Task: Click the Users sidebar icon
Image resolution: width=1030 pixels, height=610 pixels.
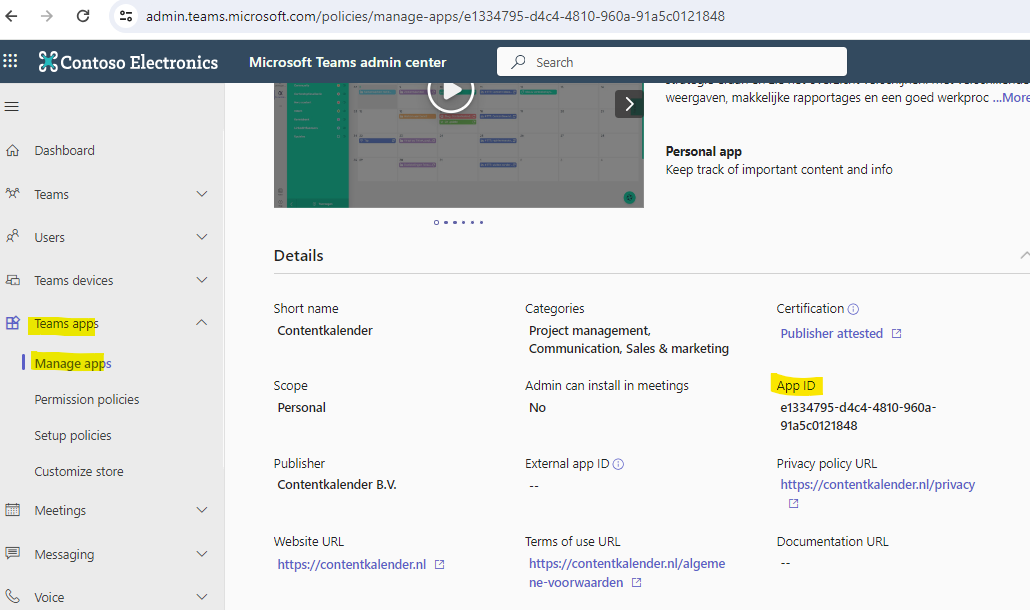Action: click(x=12, y=236)
